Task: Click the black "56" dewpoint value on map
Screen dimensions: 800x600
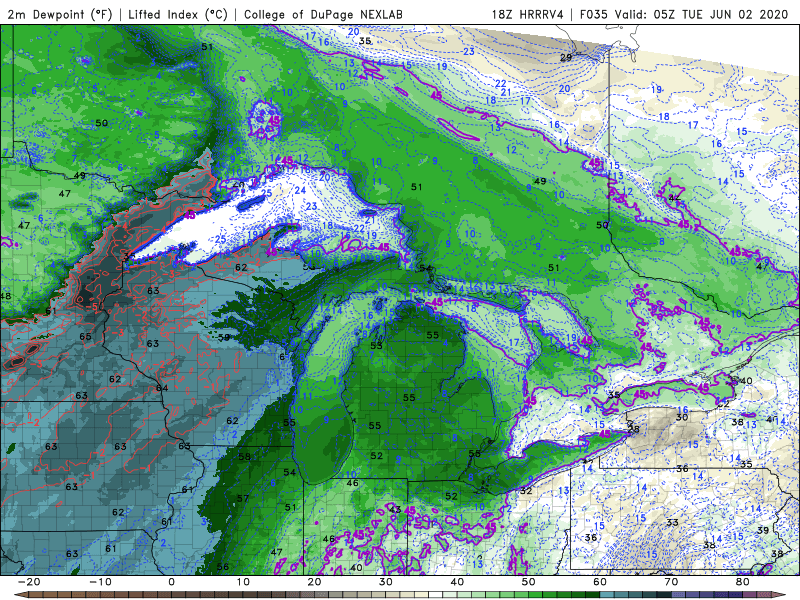Action: [222, 566]
